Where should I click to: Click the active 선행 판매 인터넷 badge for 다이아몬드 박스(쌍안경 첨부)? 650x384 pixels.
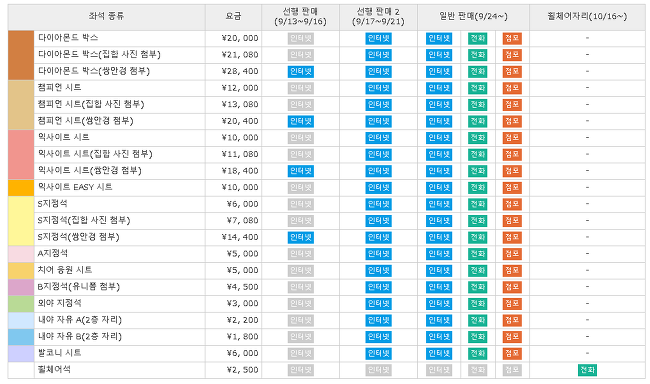pyautogui.click(x=301, y=71)
